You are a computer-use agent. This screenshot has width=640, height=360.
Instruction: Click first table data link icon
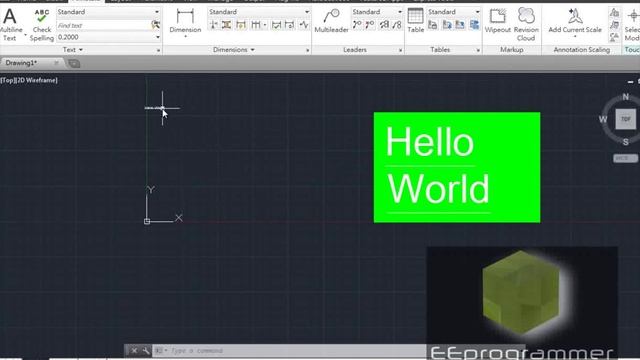point(433,25)
